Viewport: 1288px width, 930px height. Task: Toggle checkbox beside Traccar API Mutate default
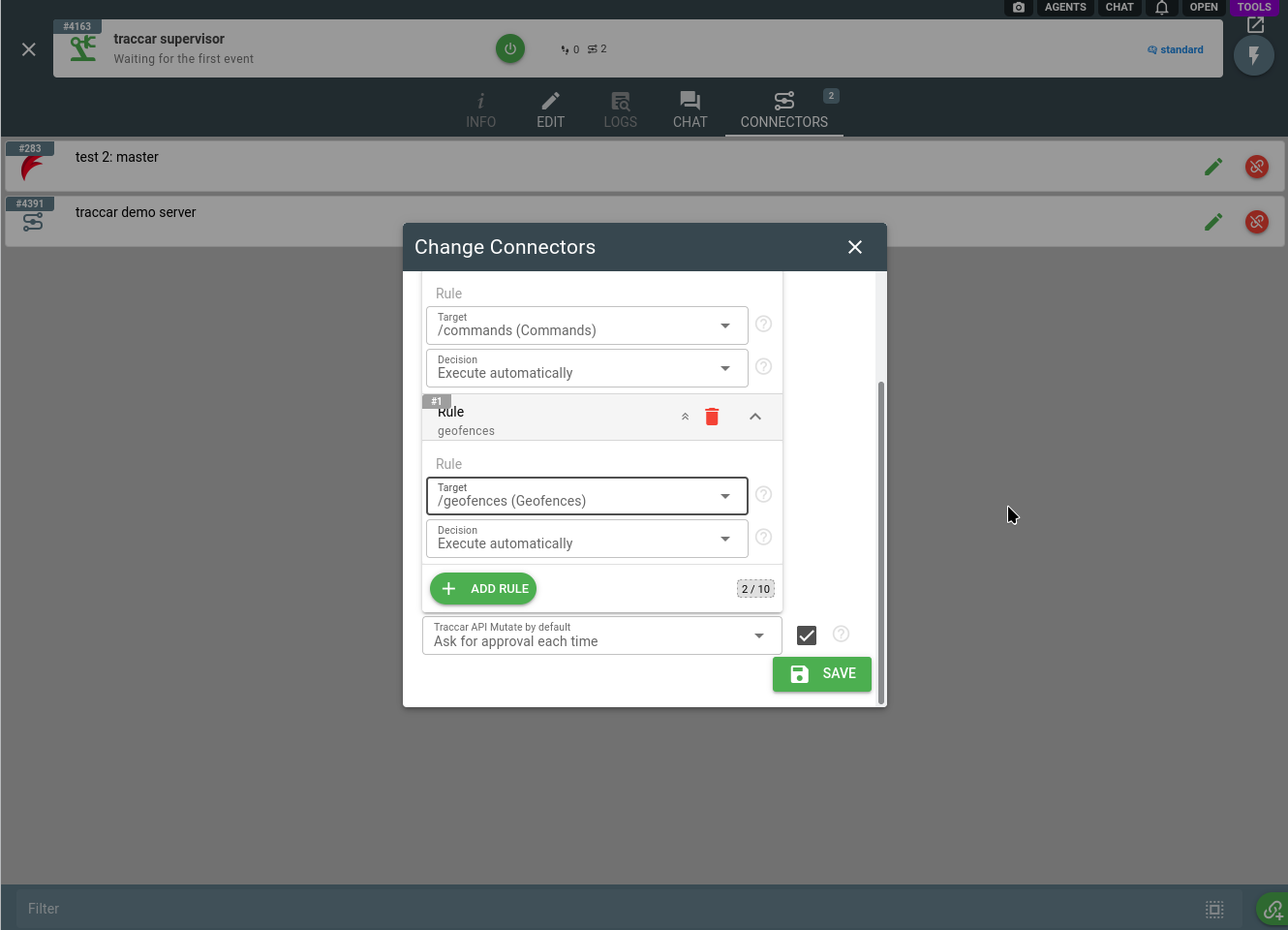pyautogui.click(x=807, y=635)
